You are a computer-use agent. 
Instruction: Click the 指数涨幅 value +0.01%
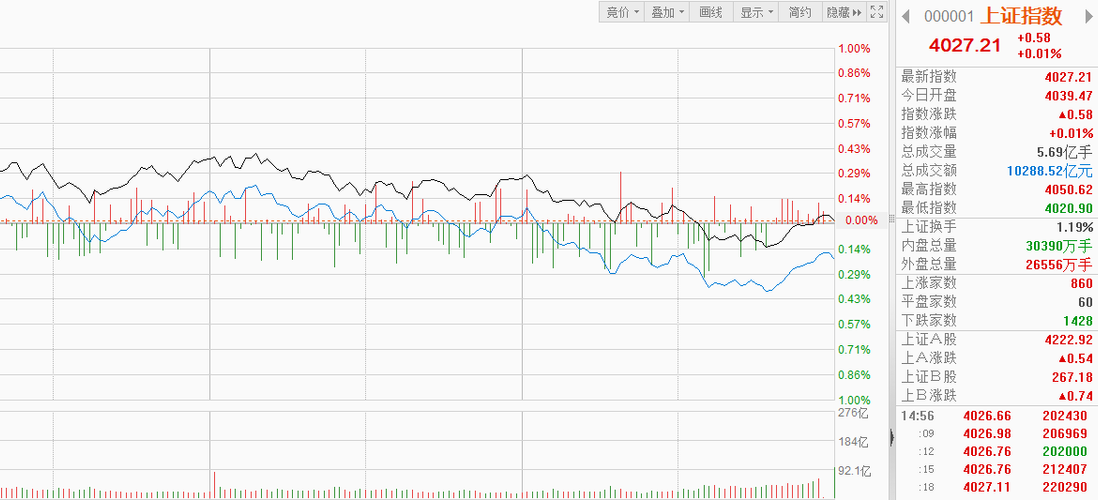coord(1071,133)
